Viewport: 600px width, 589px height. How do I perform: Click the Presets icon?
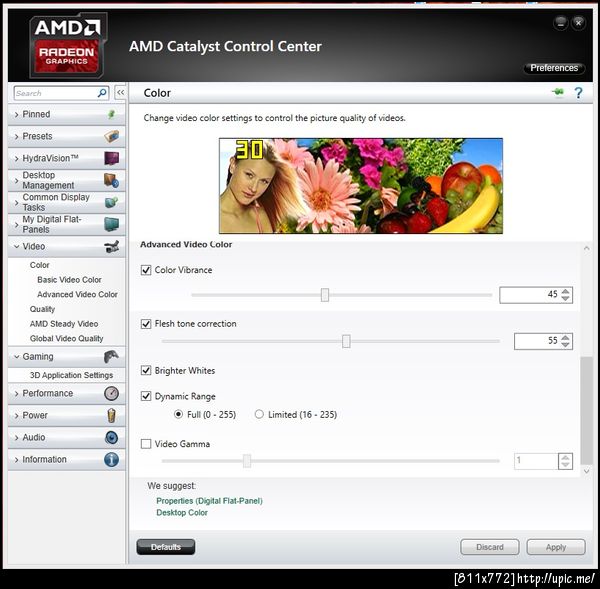point(112,136)
